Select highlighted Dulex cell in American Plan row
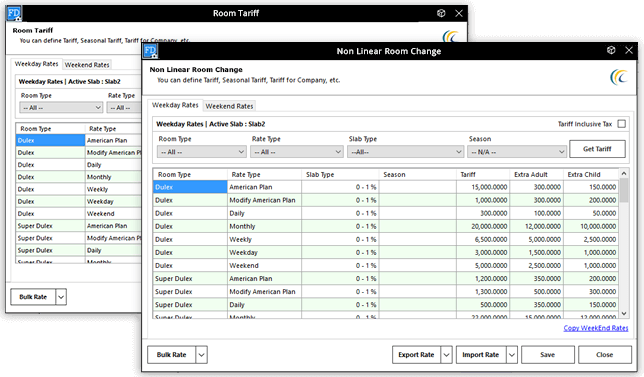 (190, 187)
